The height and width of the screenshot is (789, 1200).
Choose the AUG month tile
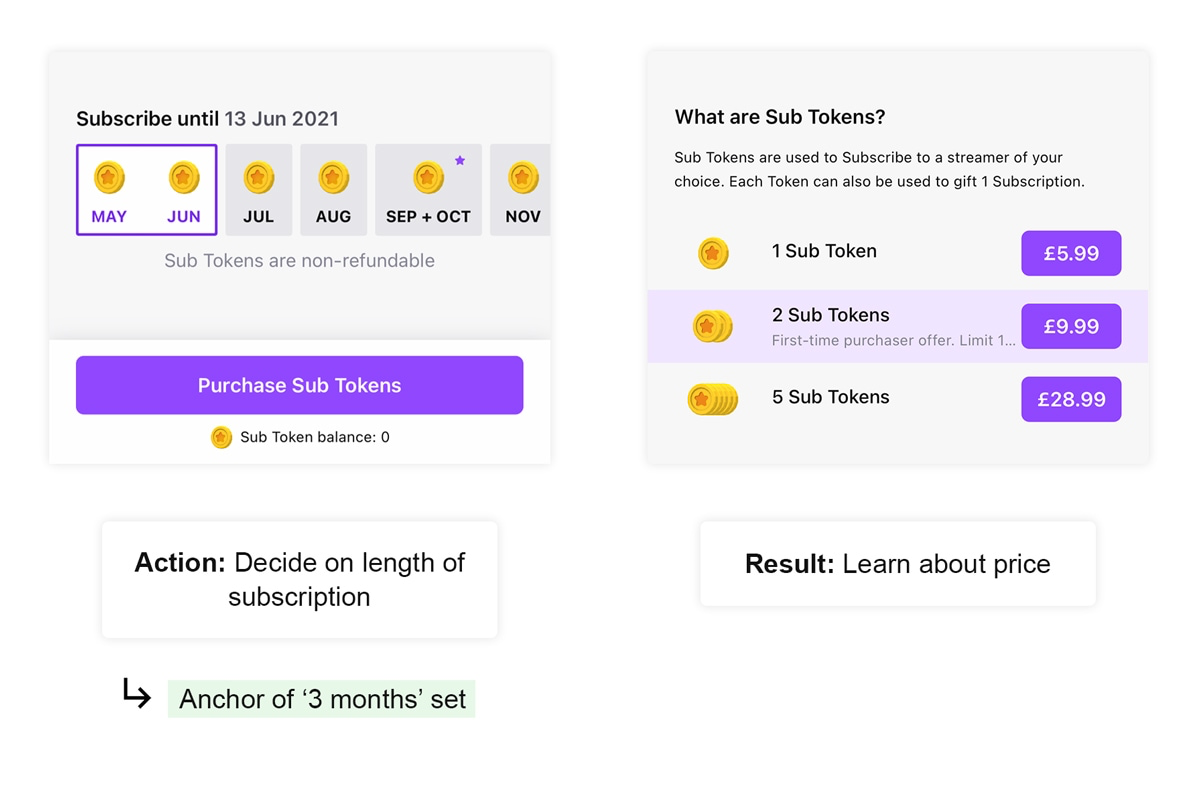[x=333, y=190]
